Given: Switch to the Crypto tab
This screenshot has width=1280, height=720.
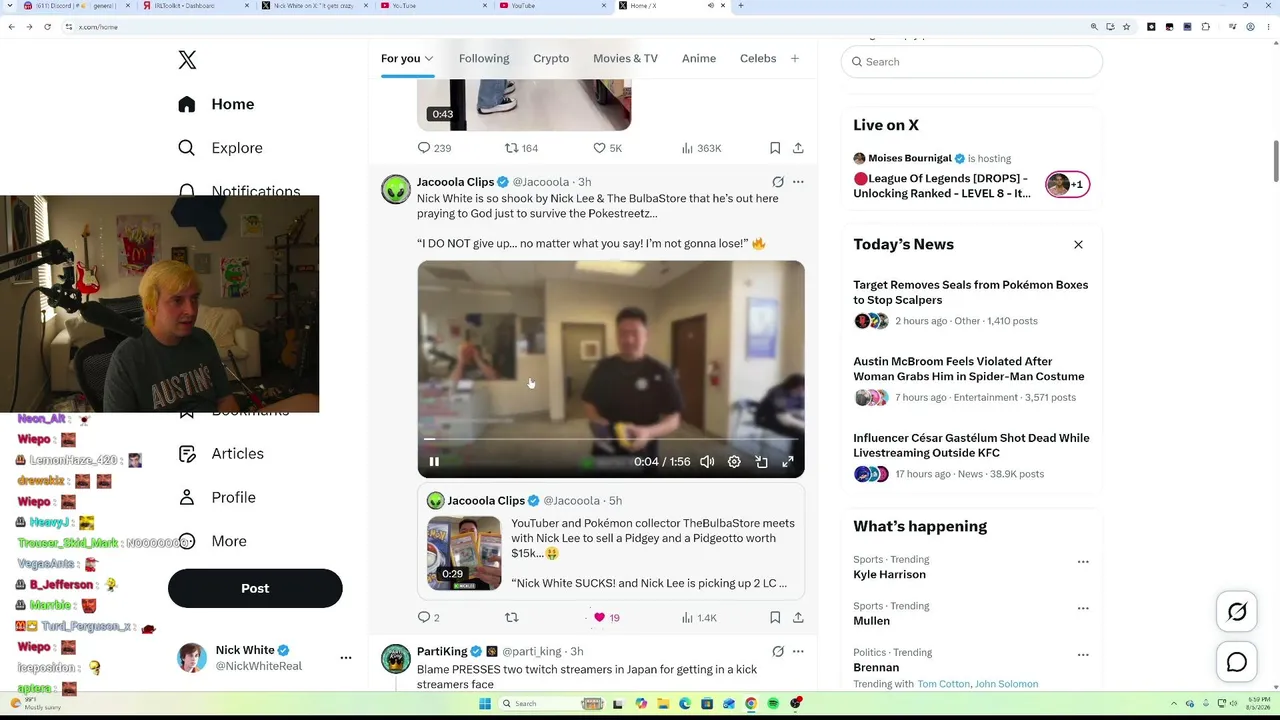Looking at the screenshot, I should tap(551, 59).
